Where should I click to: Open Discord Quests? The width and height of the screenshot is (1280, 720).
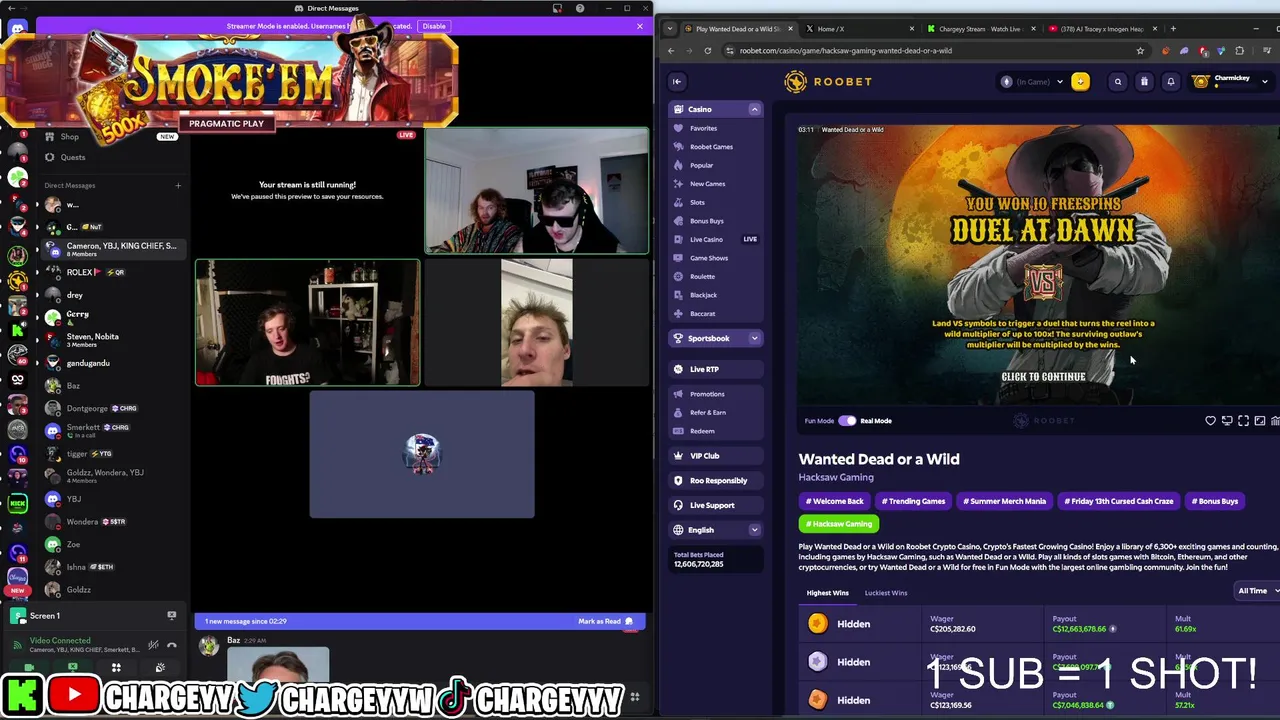pyautogui.click(x=73, y=157)
